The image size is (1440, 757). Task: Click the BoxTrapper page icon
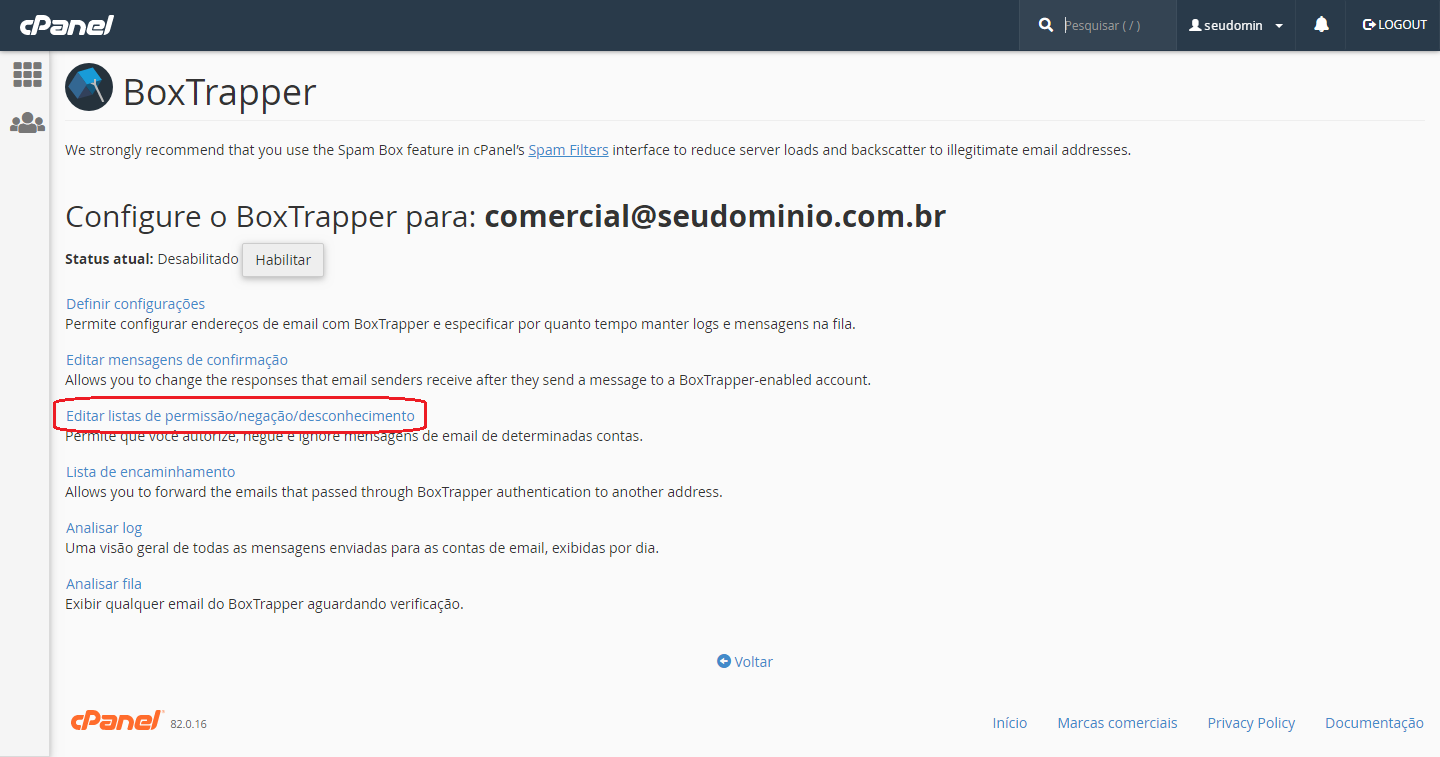(x=89, y=87)
